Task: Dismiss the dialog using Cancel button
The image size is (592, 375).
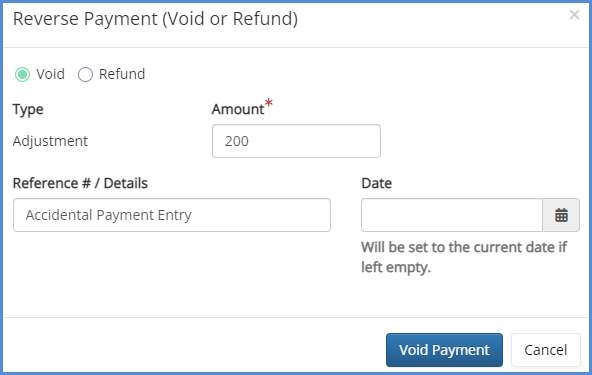Action: [x=546, y=350]
